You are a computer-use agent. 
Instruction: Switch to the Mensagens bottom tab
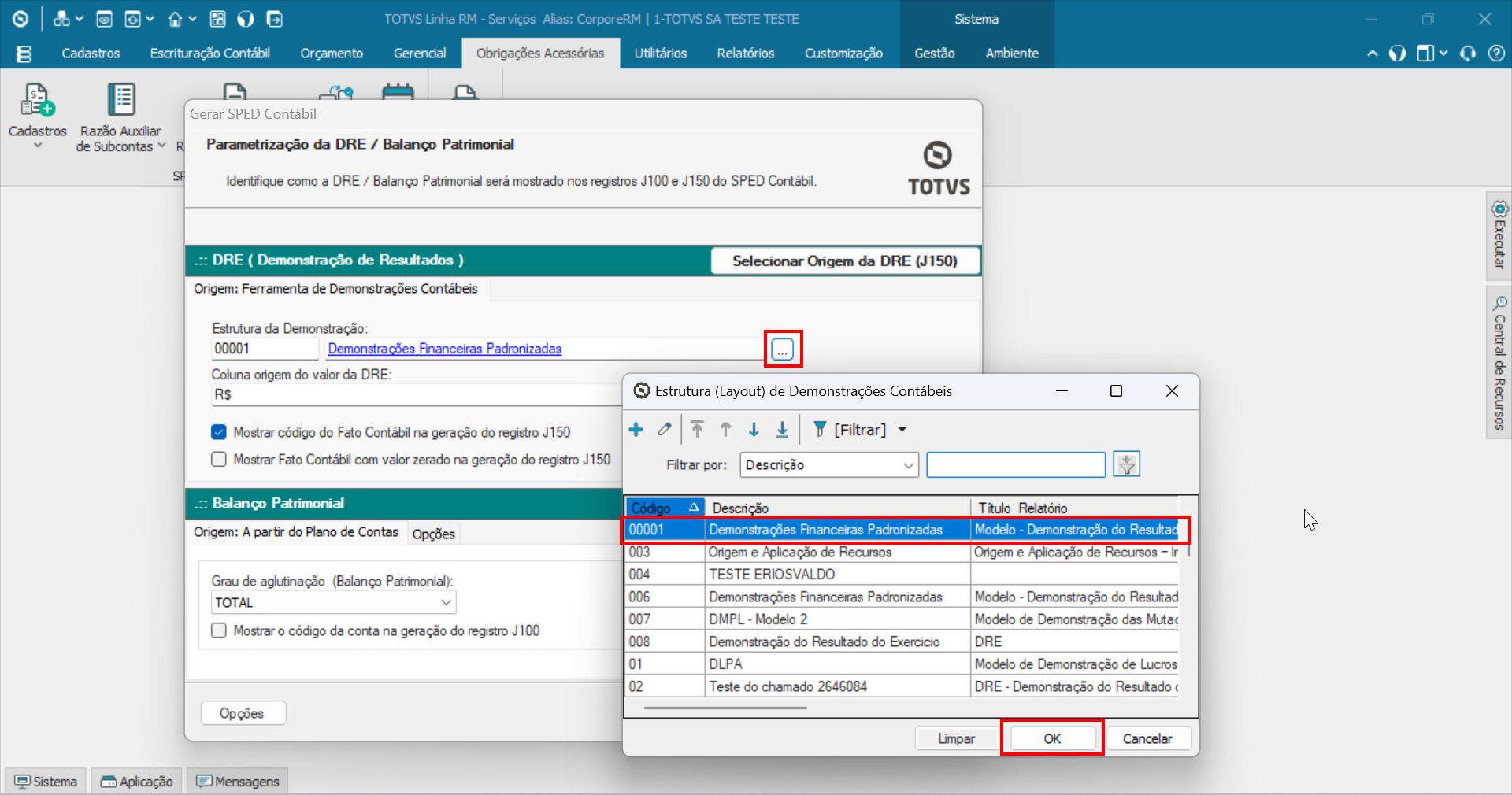[238, 781]
